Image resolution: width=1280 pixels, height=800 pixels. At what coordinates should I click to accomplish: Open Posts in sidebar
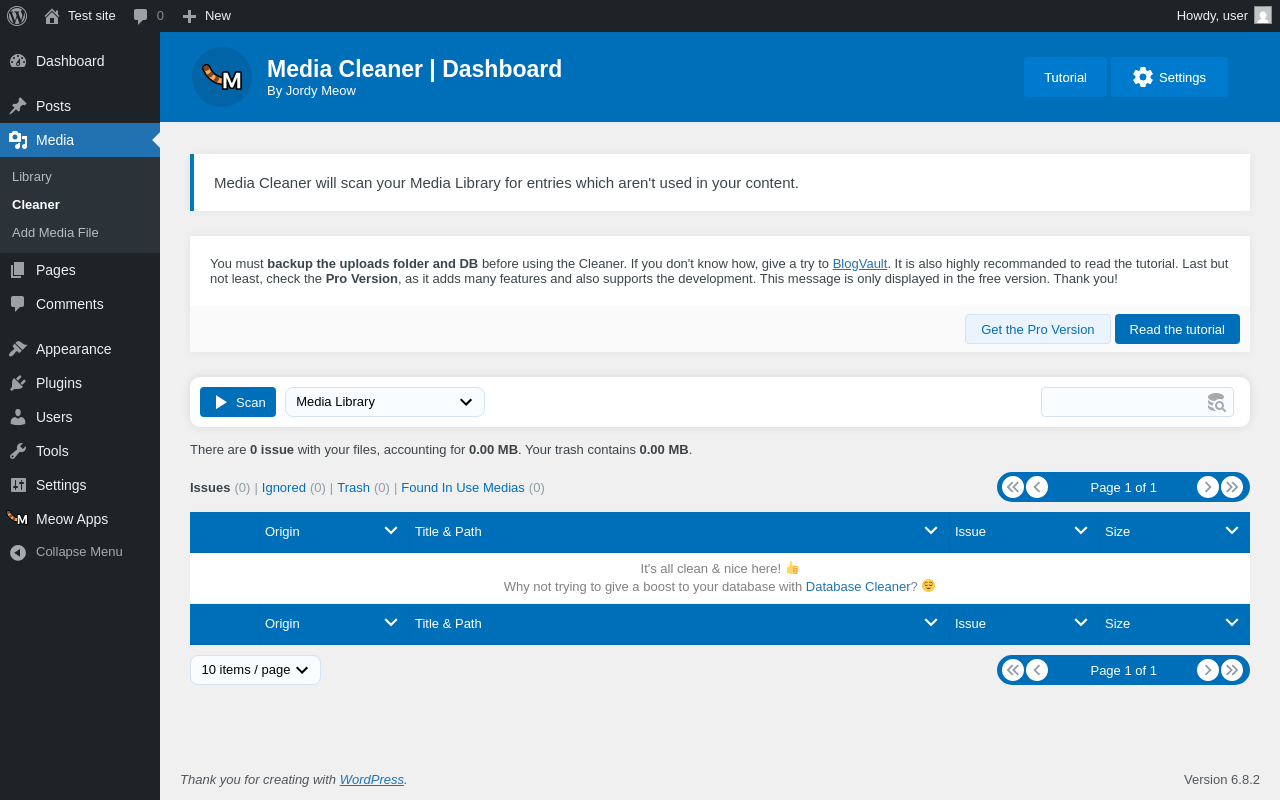point(80,106)
